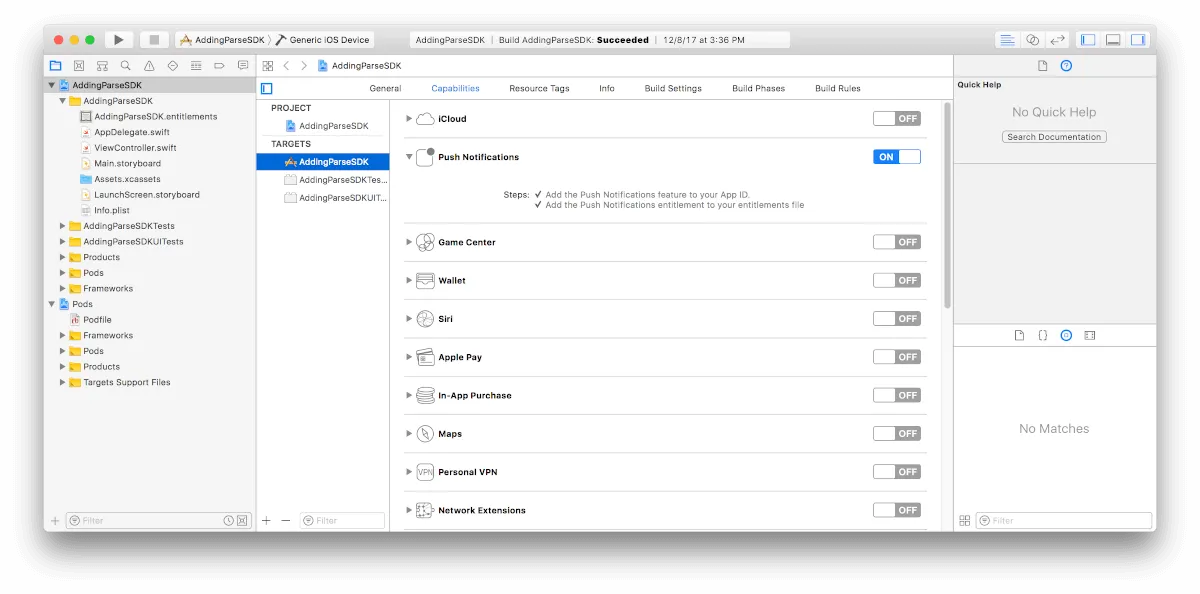Image resolution: width=1200 pixels, height=594 pixels.
Task: Turn on Personal VPN
Action: click(x=897, y=472)
